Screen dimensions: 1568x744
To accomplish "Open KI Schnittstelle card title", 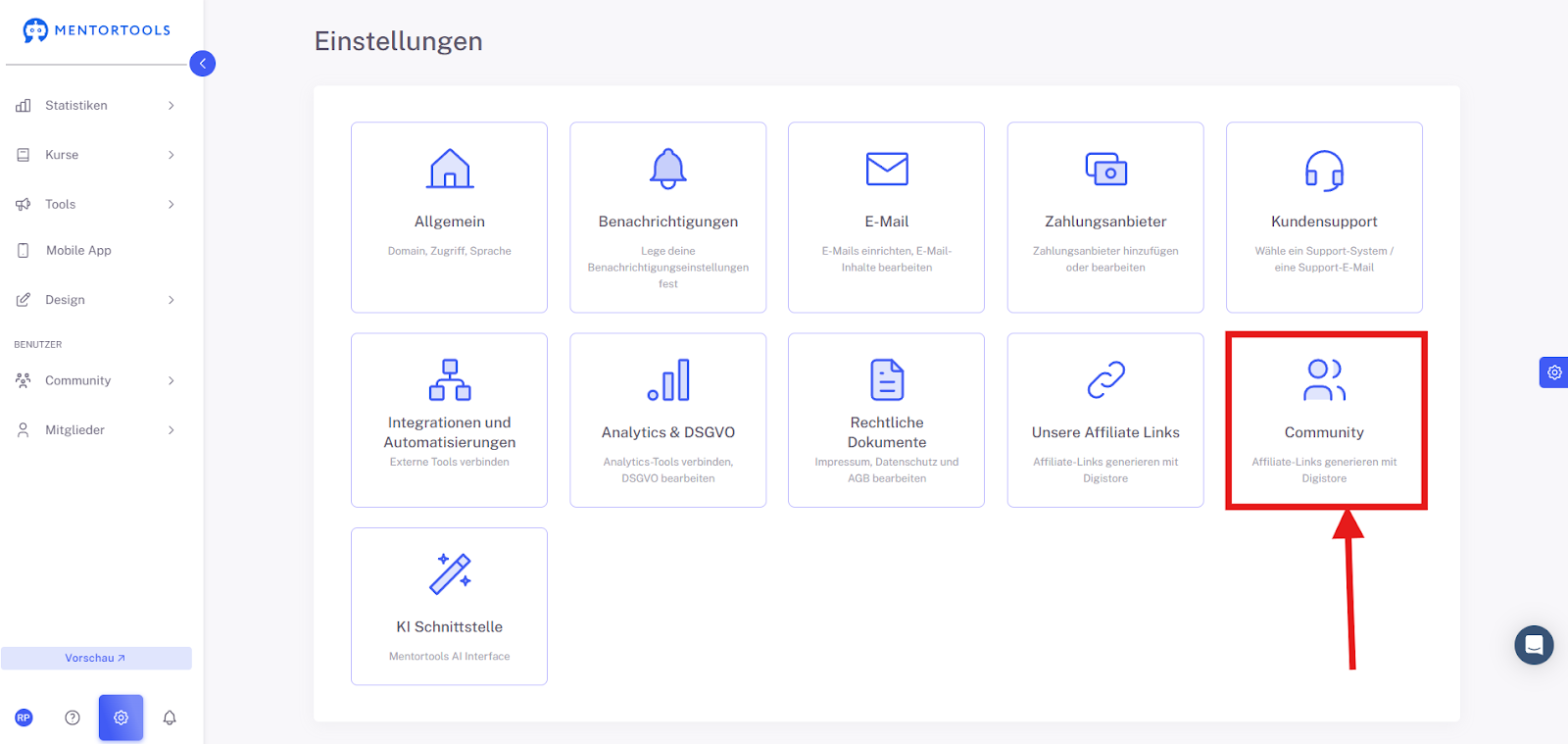I will click(x=450, y=626).
